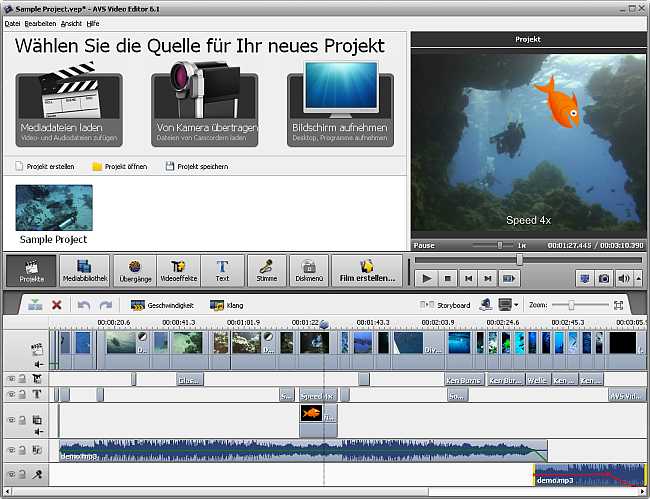Switch to Storyboard view
Screen dimensions: 650x499
coord(445,305)
